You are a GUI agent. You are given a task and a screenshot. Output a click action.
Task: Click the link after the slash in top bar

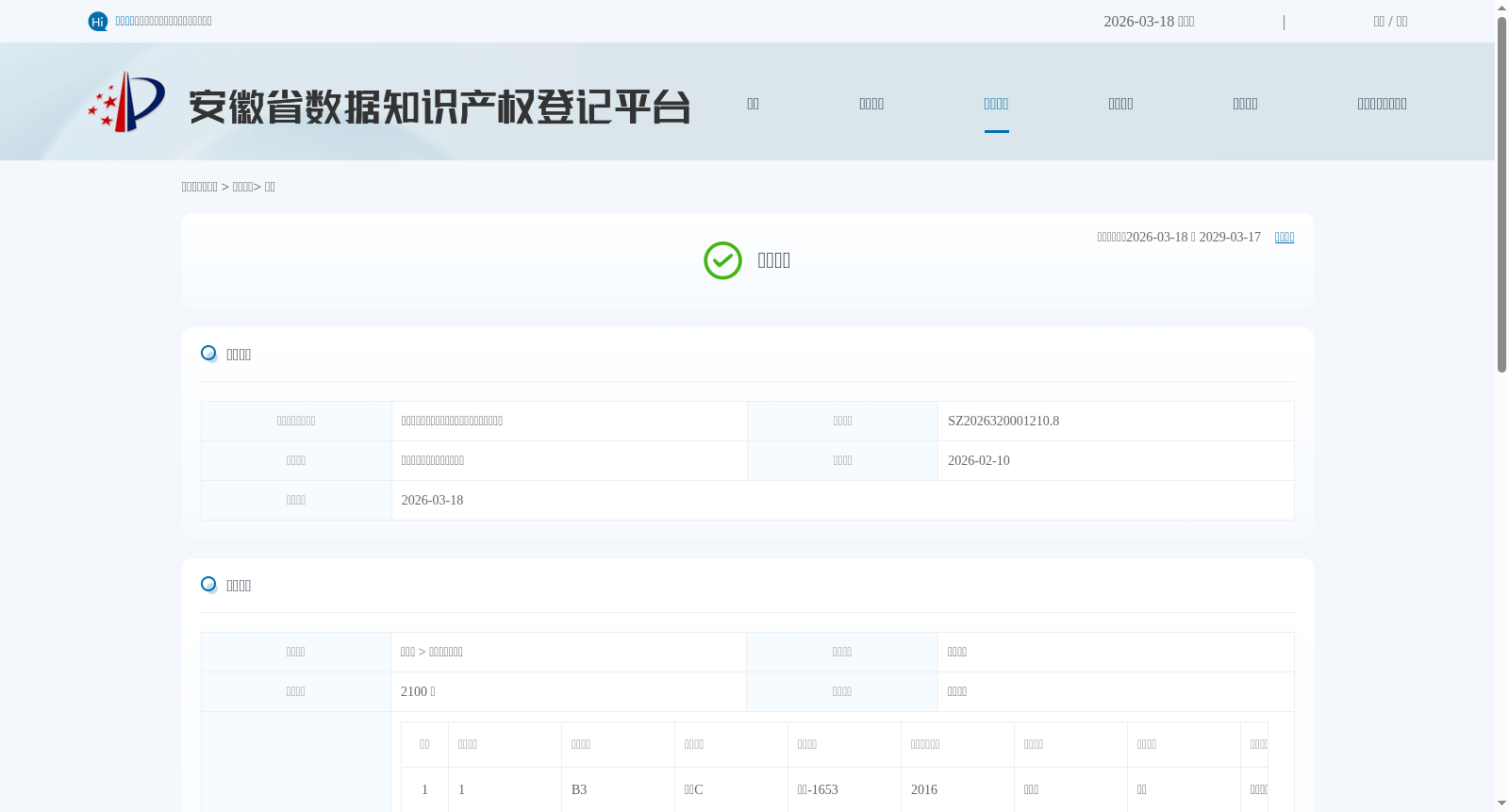pos(1401,22)
